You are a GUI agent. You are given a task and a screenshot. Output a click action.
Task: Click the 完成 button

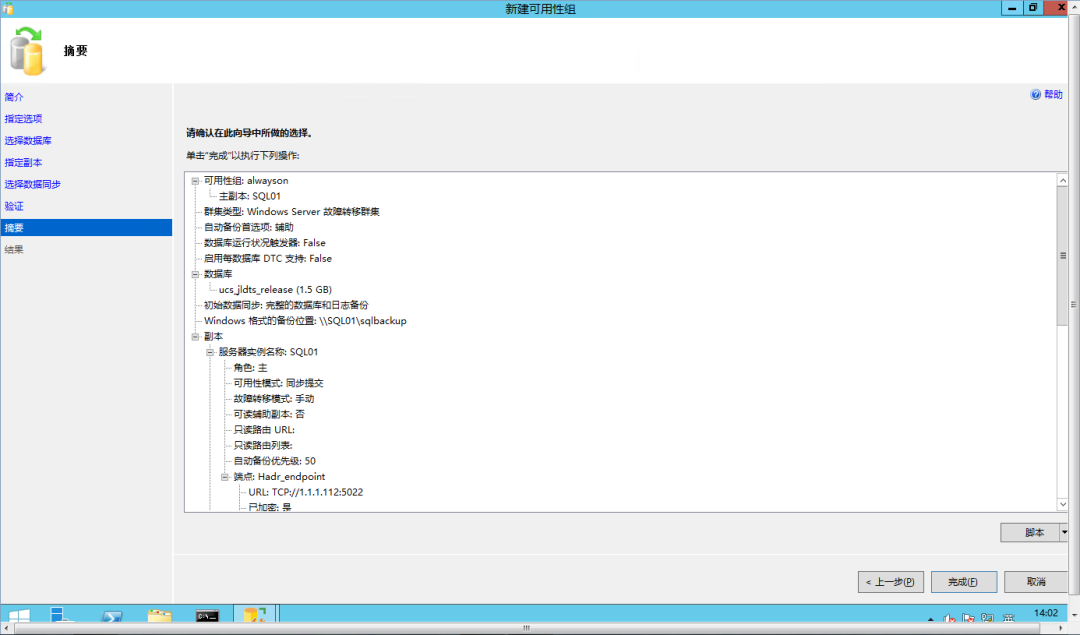[x=964, y=582]
